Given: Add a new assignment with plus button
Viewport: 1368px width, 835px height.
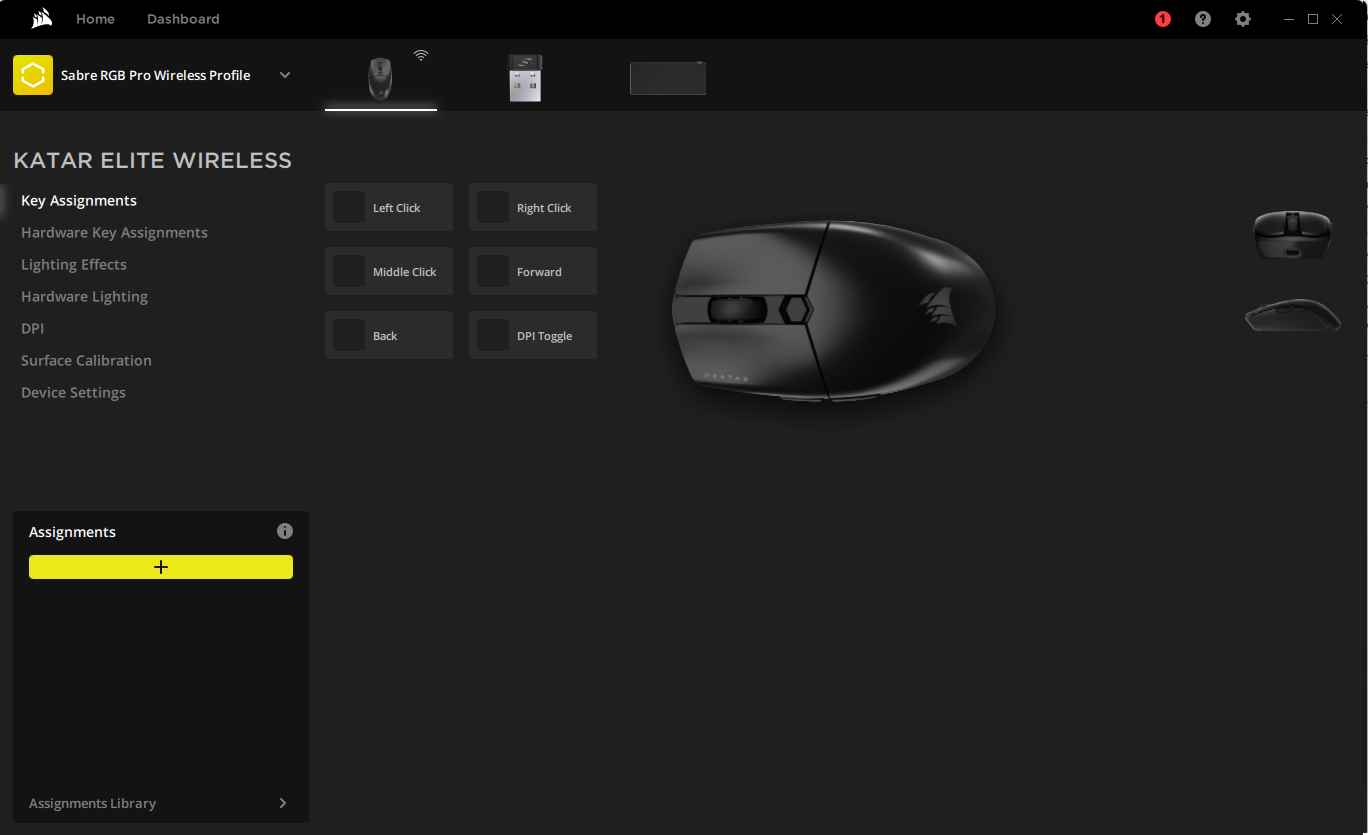Looking at the screenshot, I should point(161,567).
